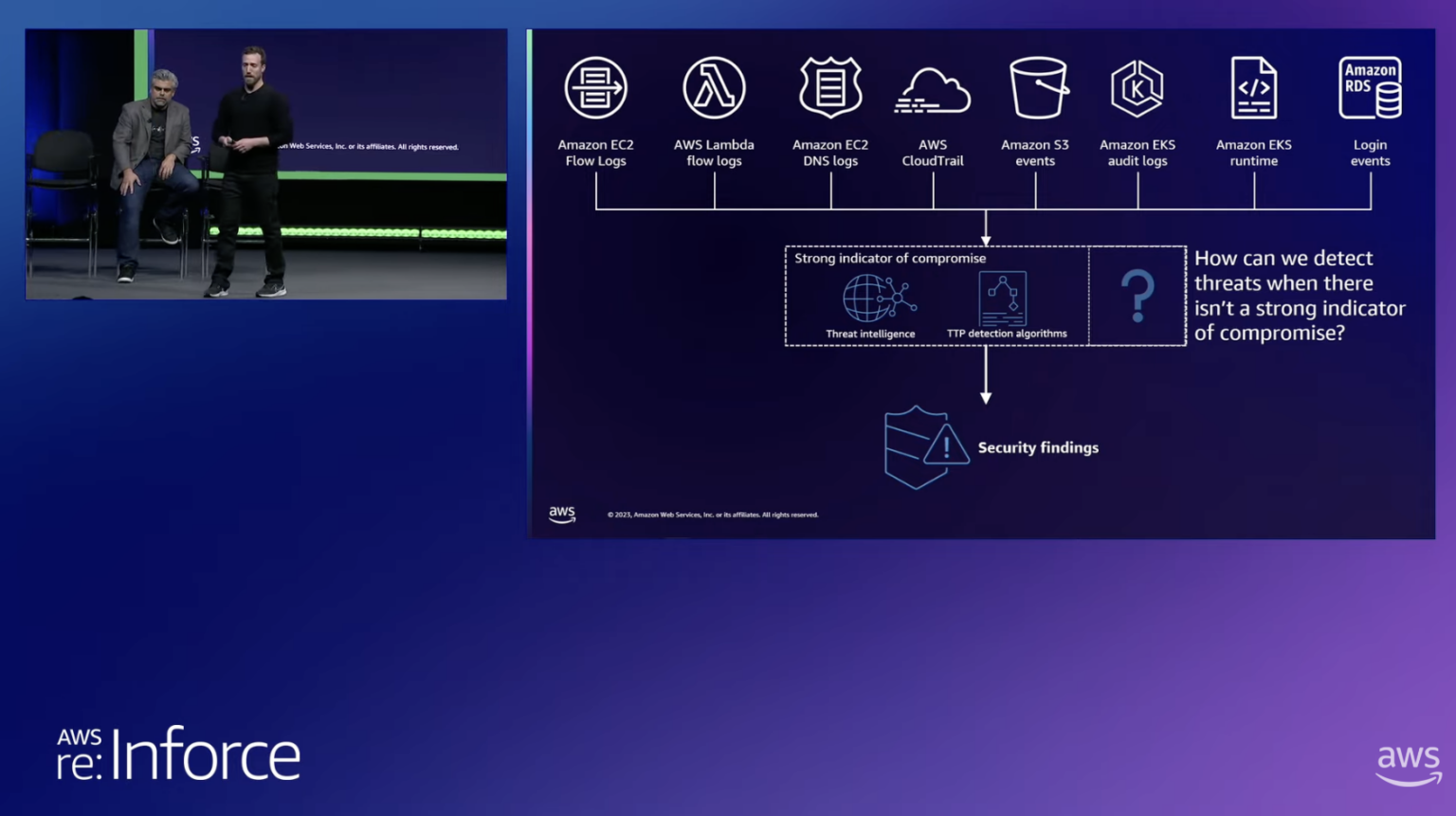The image size is (1456, 816).
Task: Select the AWS Lambda flow logs icon
Action: pyautogui.click(x=714, y=88)
